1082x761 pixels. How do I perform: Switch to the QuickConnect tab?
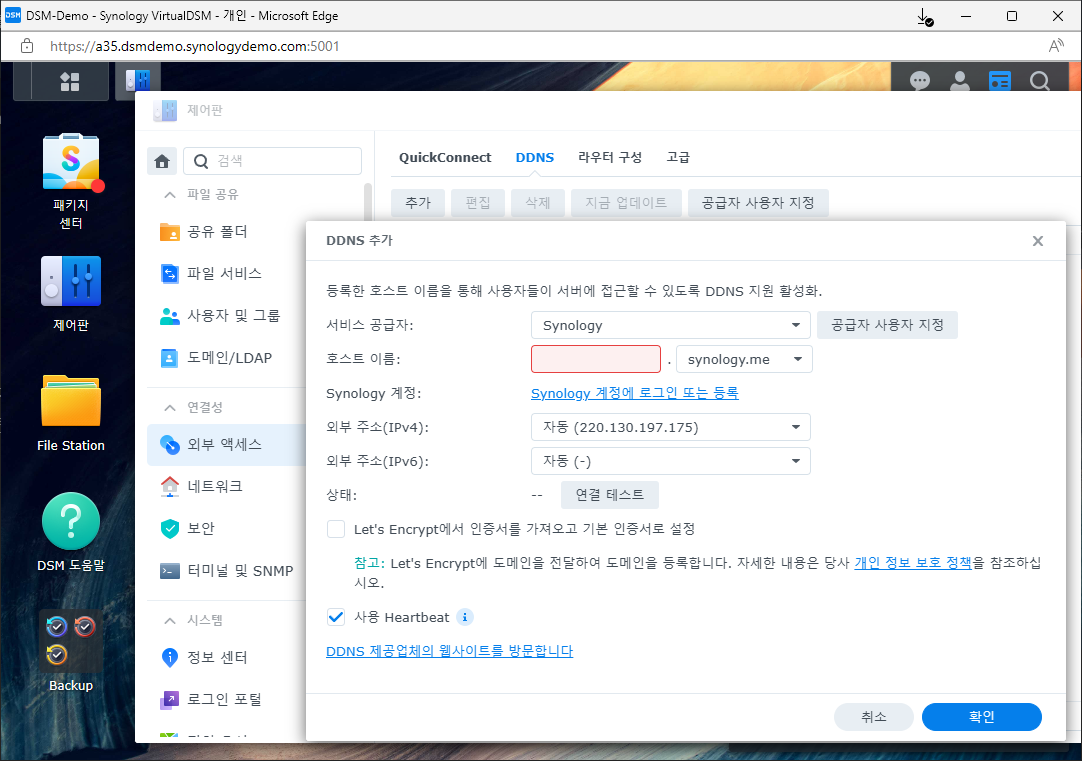445,157
